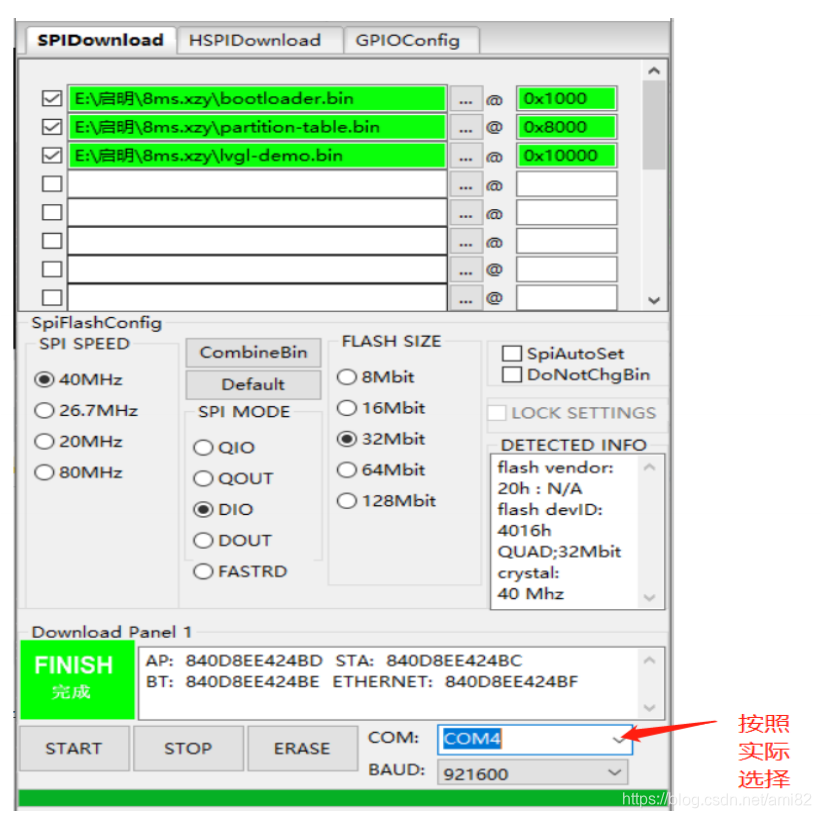This screenshot has width=821, height=818.
Task: Select 80MHz SPI speed
Action: pos(79,472)
